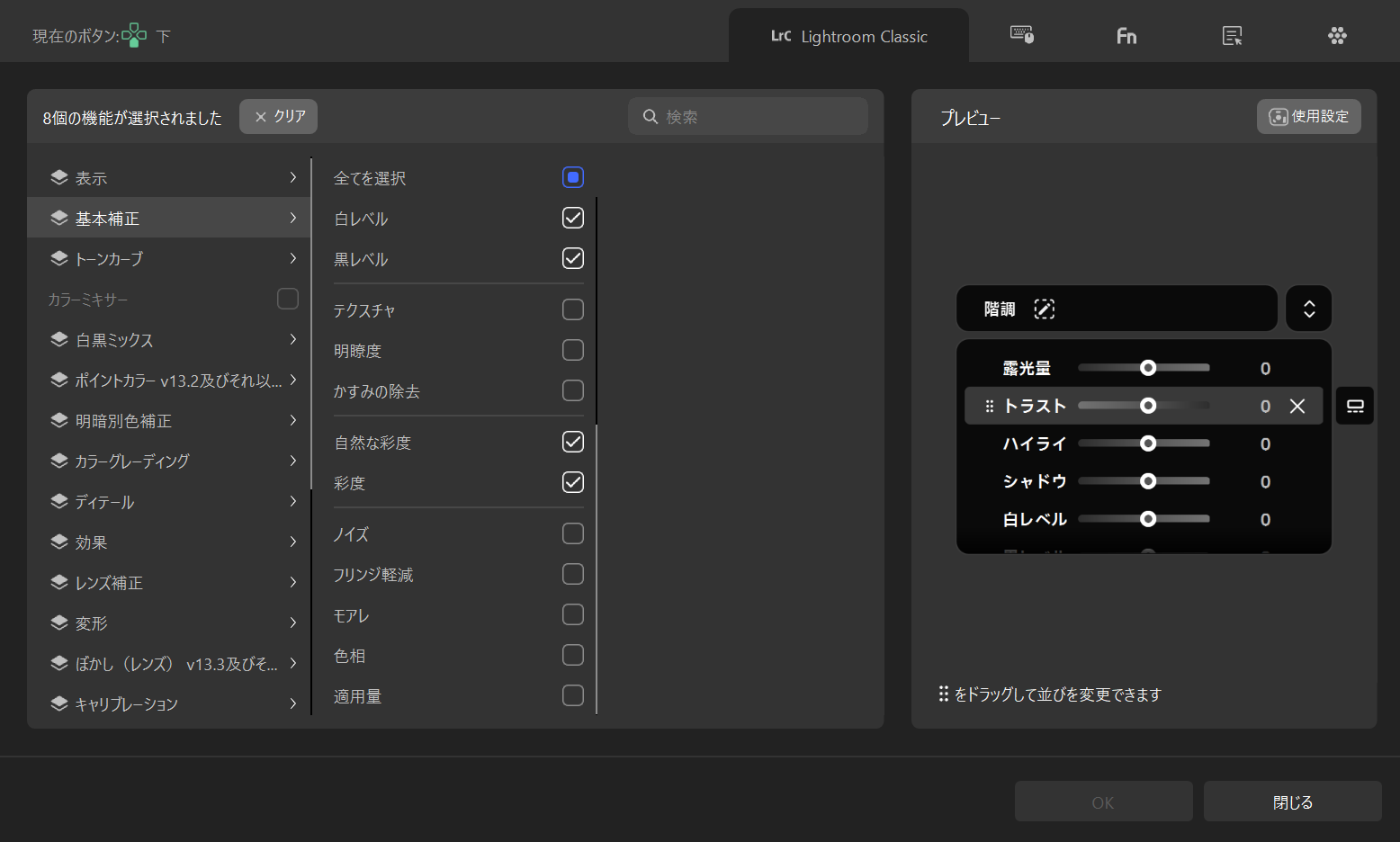This screenshot has width=1400, height=842.
Task: Click the dot cluster icon at top right
Action: point(1337,36)
